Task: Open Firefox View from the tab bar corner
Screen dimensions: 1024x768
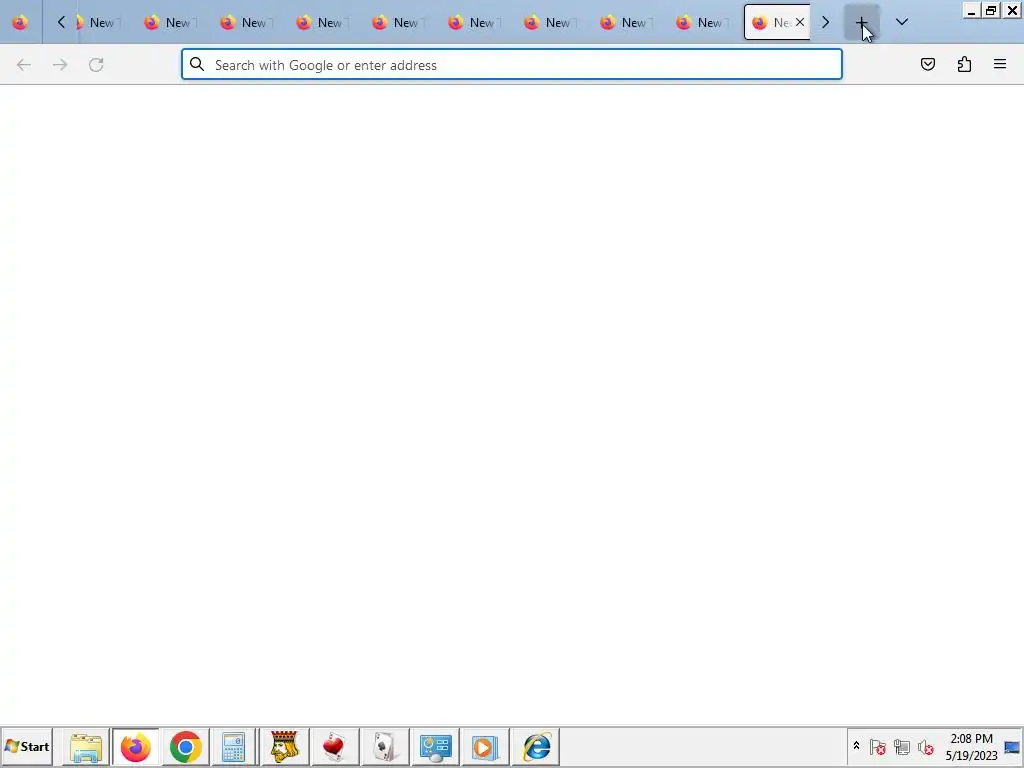Action: (x=20, y=22)
